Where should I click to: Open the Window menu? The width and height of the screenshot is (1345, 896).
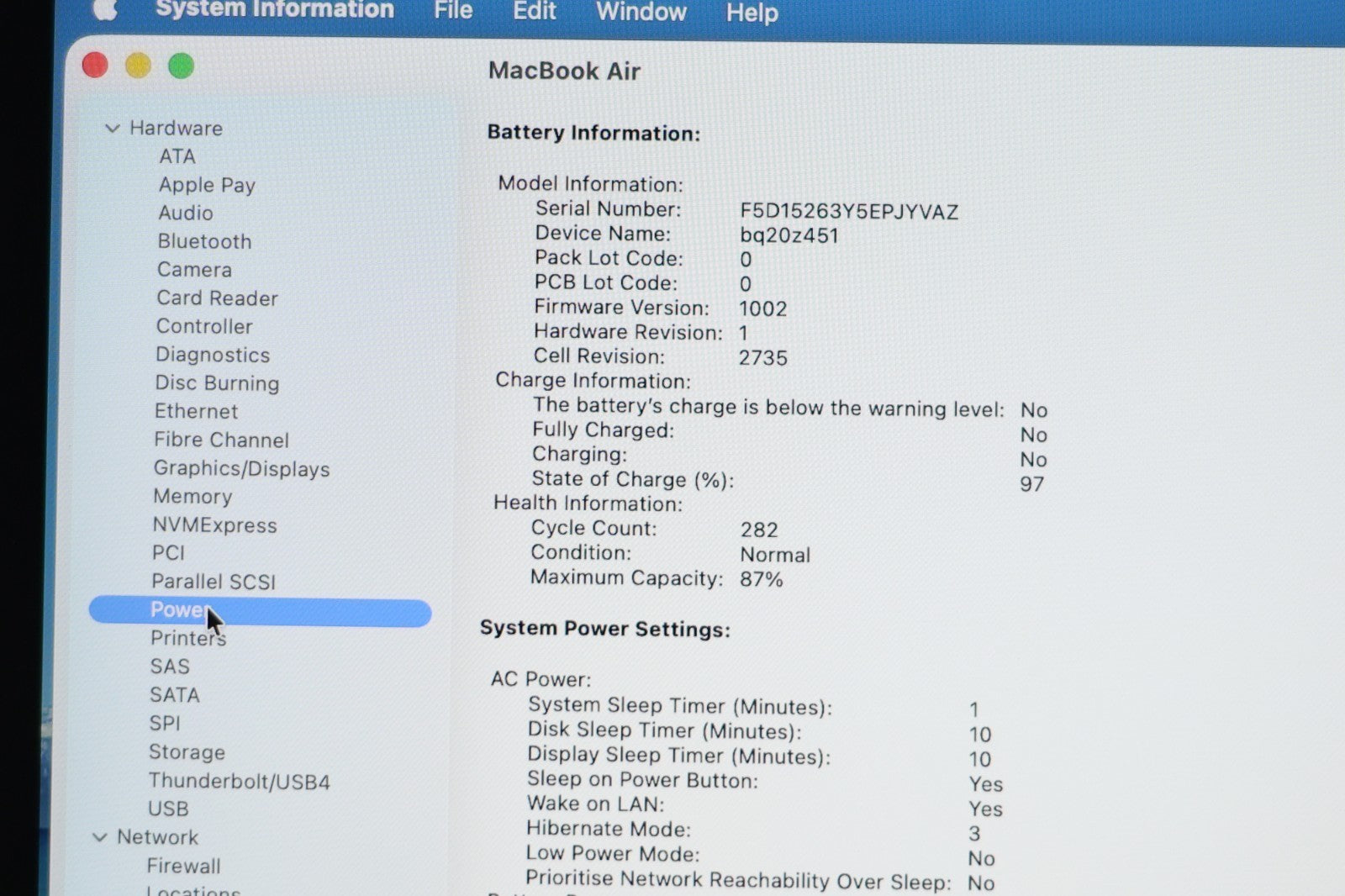pos(641,12)
